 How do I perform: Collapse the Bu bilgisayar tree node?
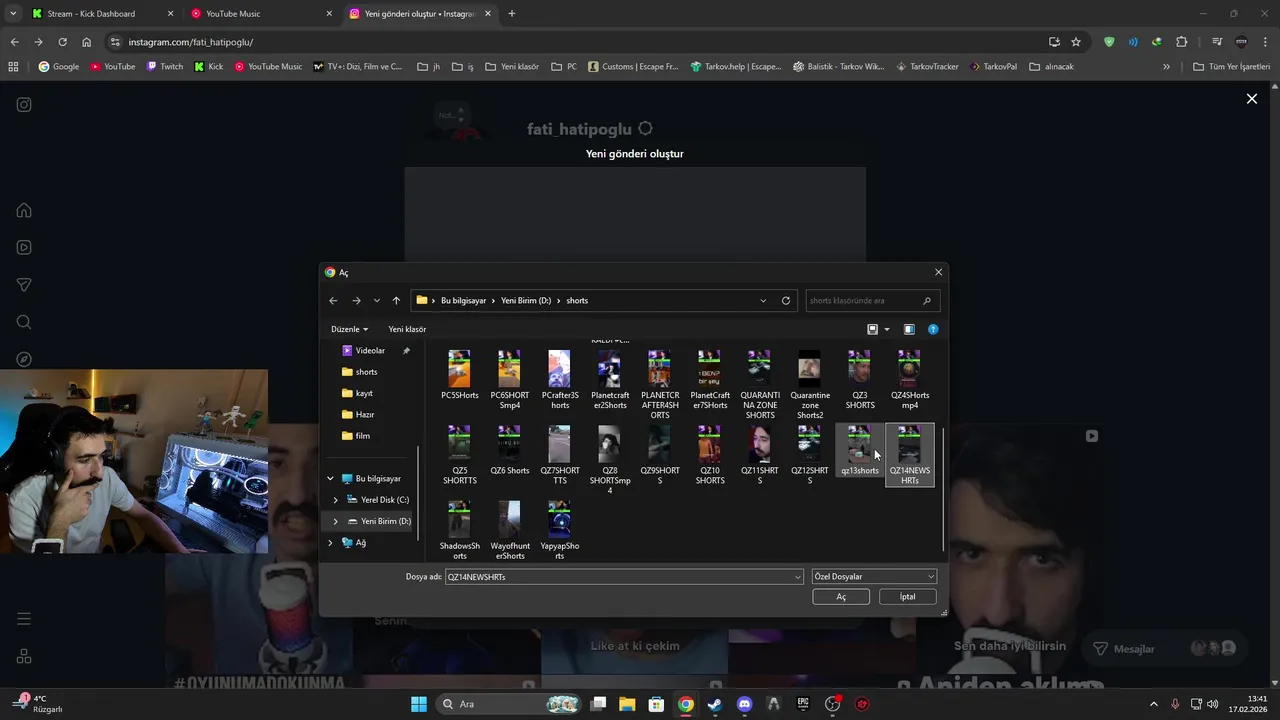pyautogui.click(x=330, y=479)
